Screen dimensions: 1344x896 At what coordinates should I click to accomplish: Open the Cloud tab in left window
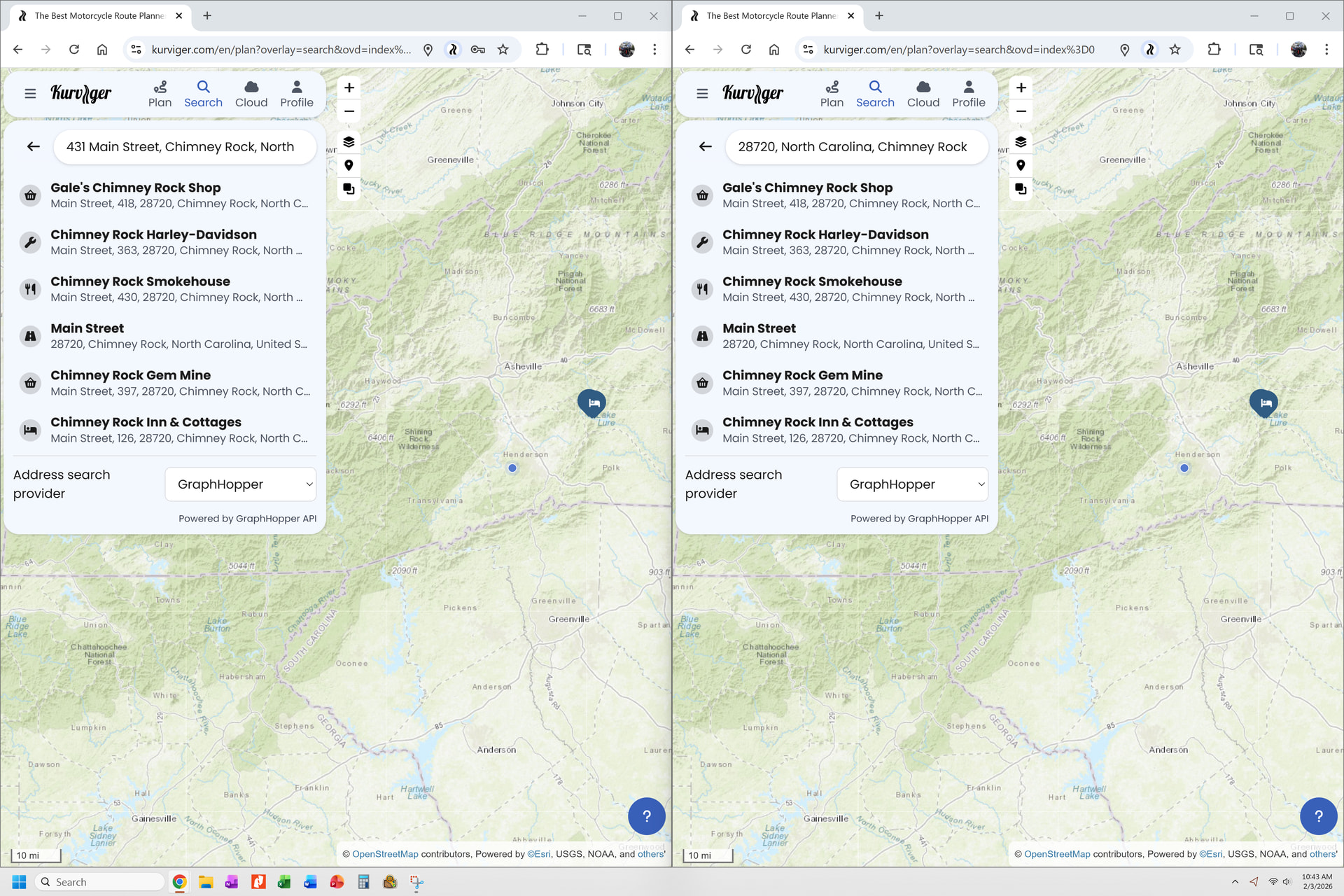251,93
